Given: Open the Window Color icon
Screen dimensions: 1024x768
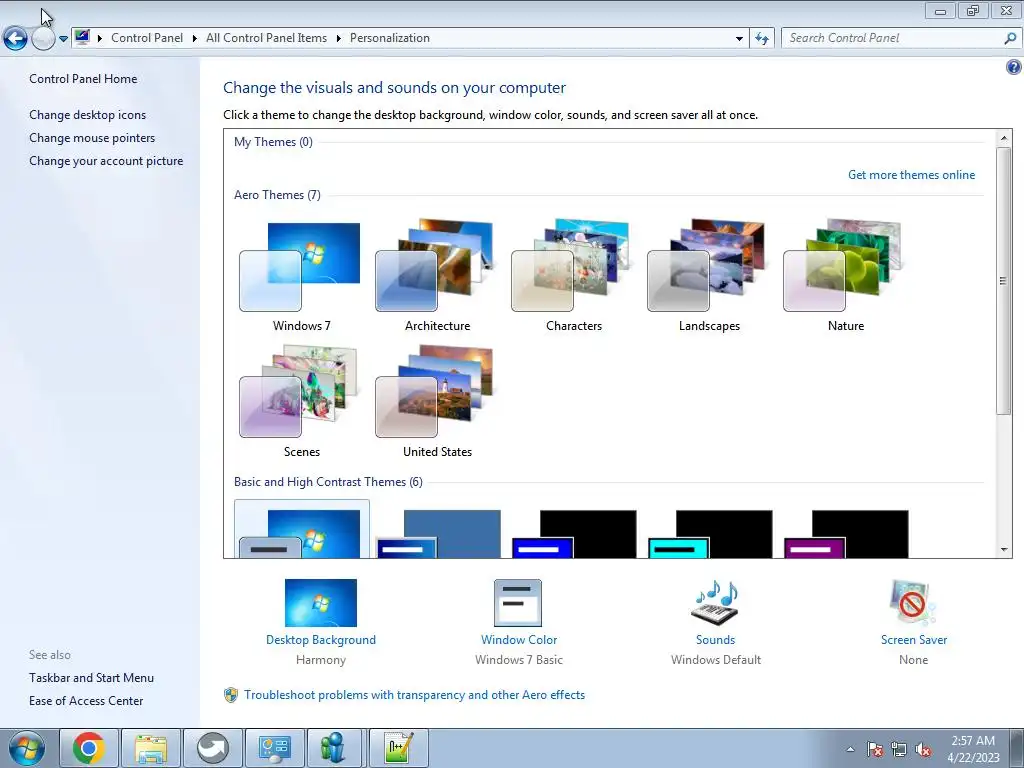Looking at the screenshot, I should pyautogui.click(x=518, y=603).
